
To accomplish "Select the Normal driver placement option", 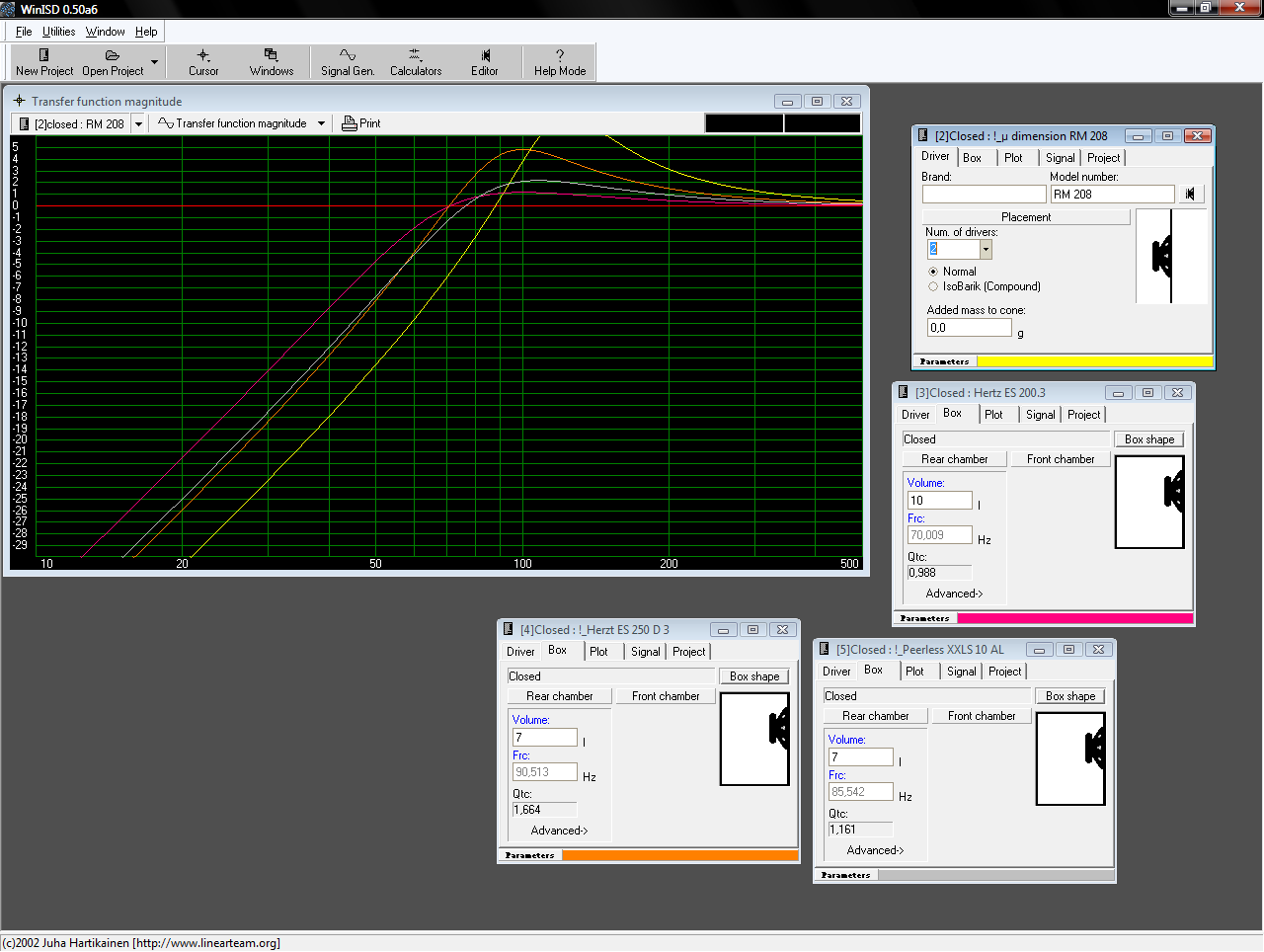I will [933, 272].
